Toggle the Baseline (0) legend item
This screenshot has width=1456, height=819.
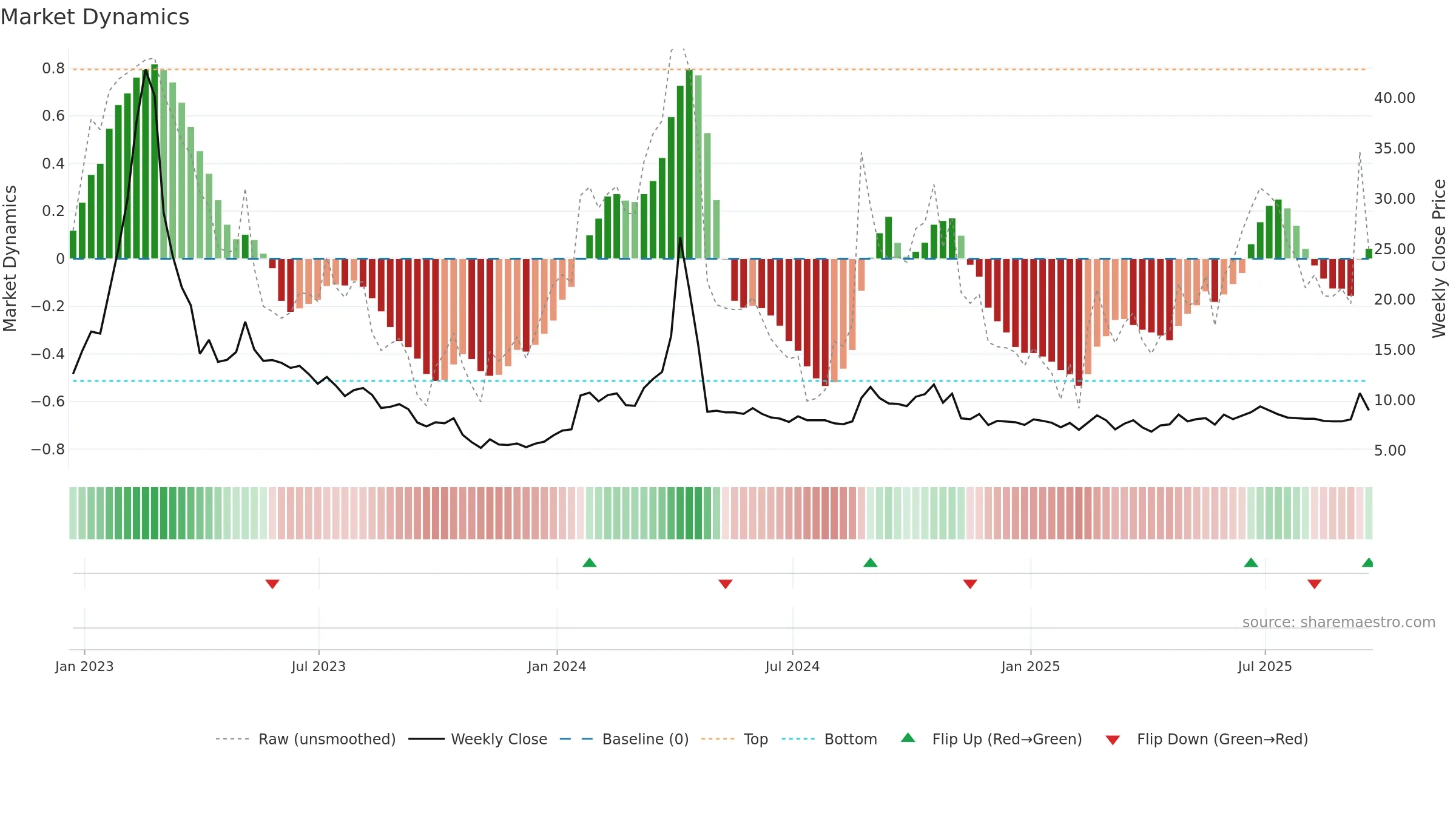pyautogui.click(x=624, y=739)
